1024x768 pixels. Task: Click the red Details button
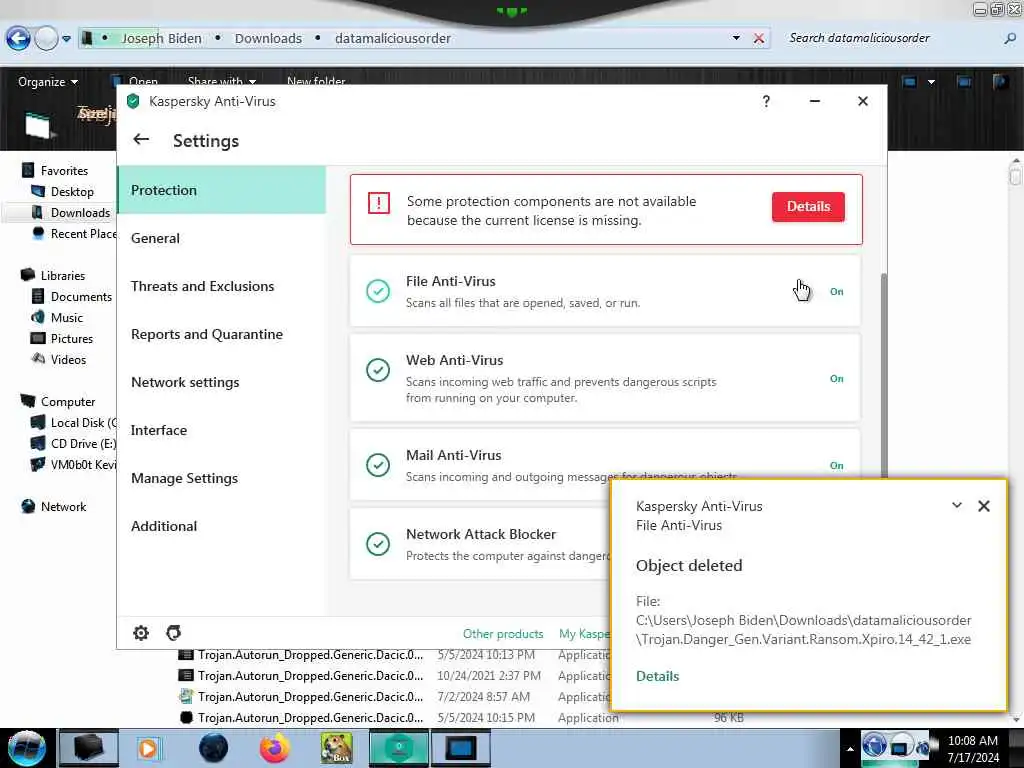coord(808,206)
